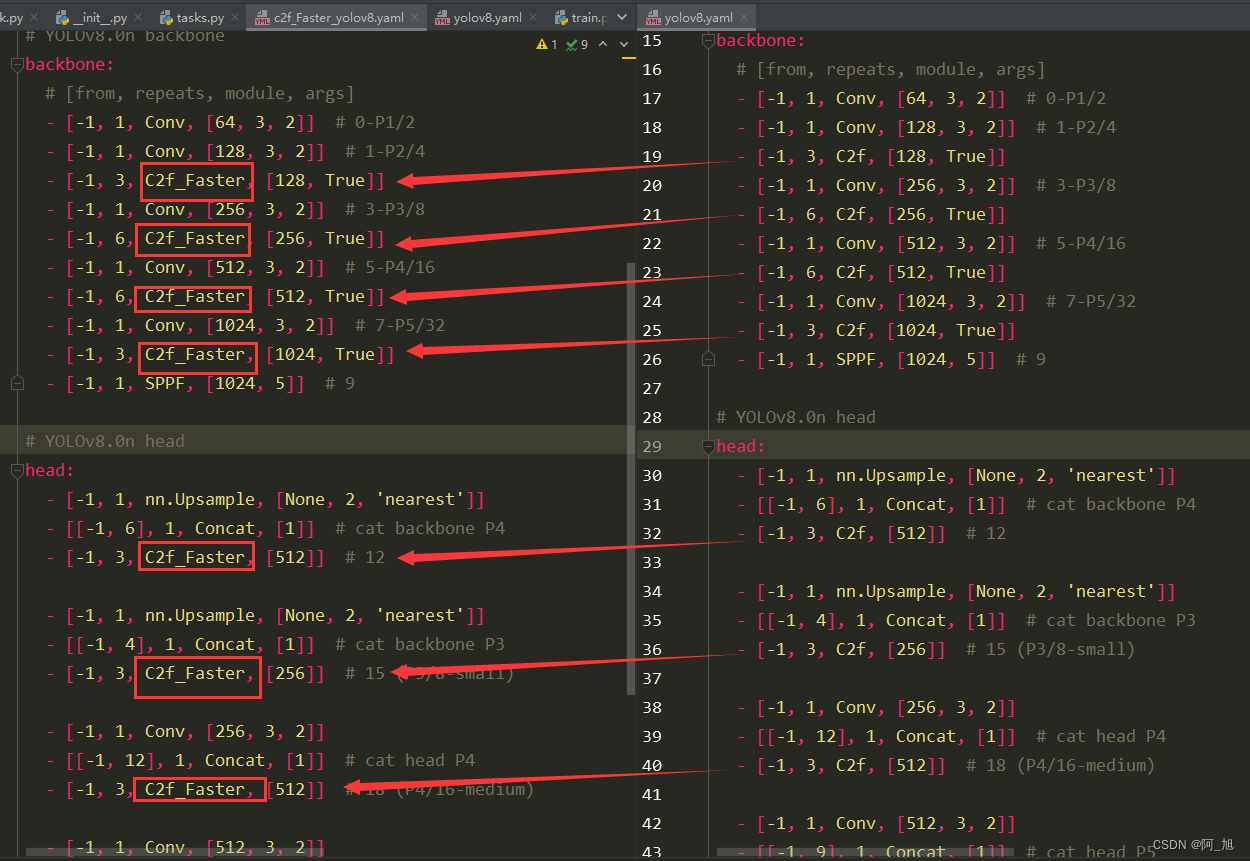Click '# 15 (P3/8-small)' comment on line 36
This screenshot has width=1250, height=861.
[x=1050, y=649]
